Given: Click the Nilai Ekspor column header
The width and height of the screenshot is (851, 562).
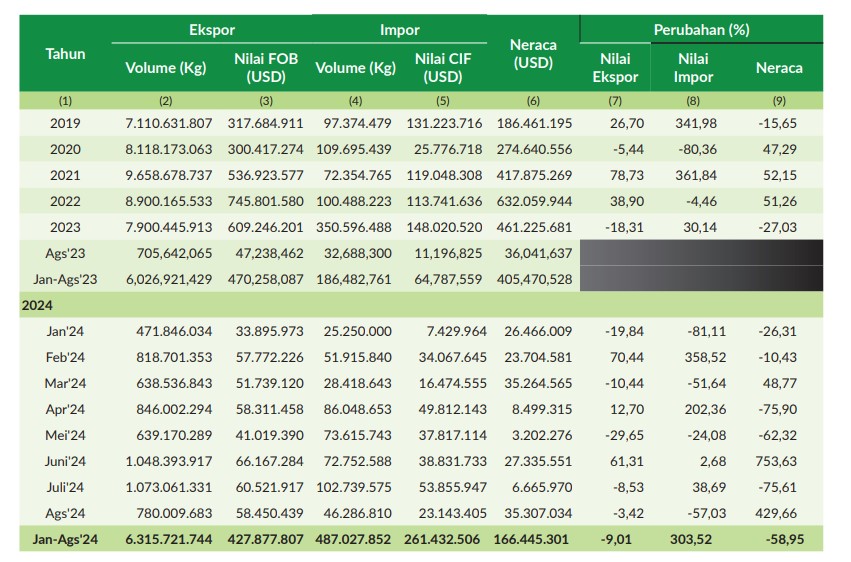Looking at the screenshot, I should coord(615,68).
